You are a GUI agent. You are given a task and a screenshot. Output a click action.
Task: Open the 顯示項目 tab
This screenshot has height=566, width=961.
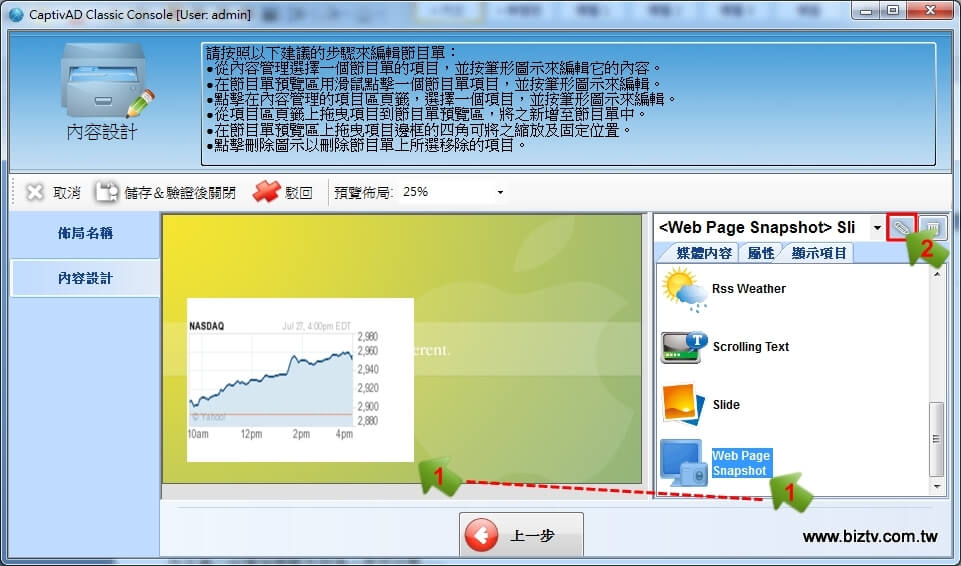click(819, 253)
